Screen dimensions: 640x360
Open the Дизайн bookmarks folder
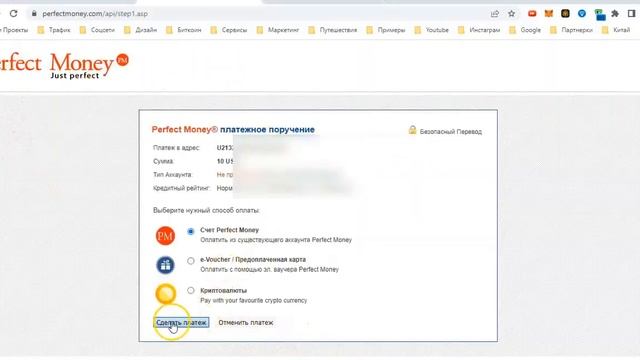140,30
